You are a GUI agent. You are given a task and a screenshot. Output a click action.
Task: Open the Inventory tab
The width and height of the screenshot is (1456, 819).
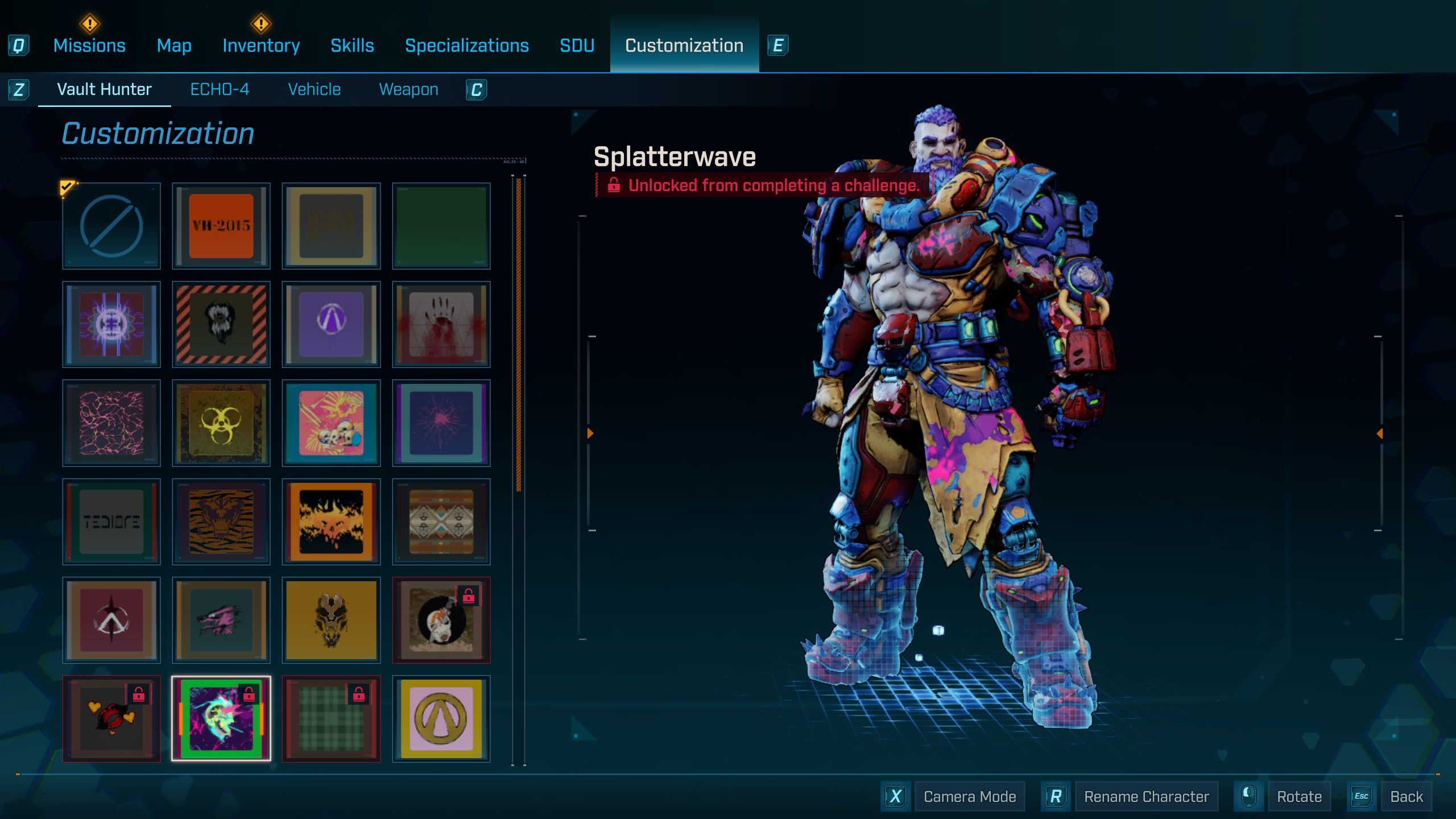click(x=261, y=45)
